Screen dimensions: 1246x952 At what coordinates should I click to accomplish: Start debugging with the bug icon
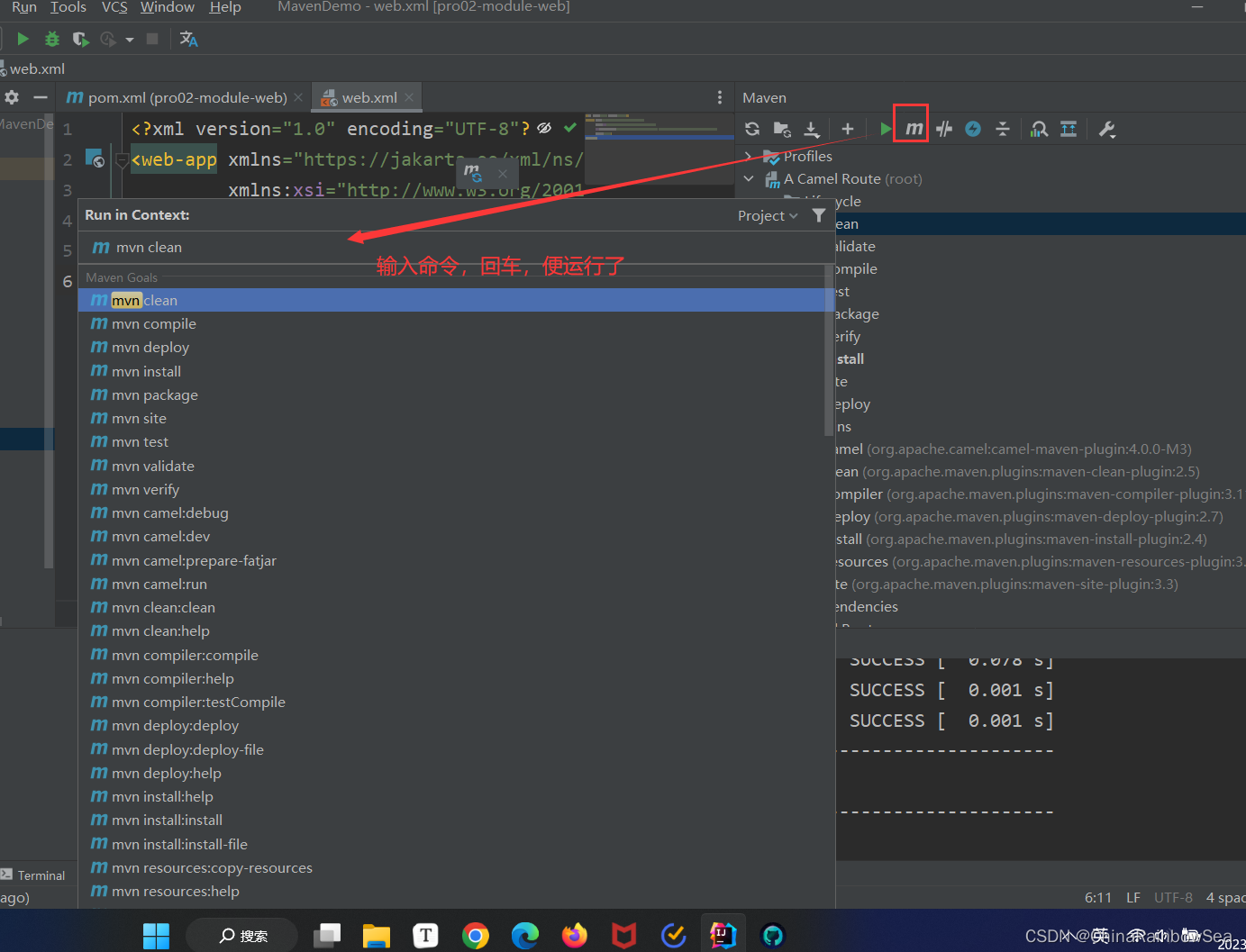[52, 39]
